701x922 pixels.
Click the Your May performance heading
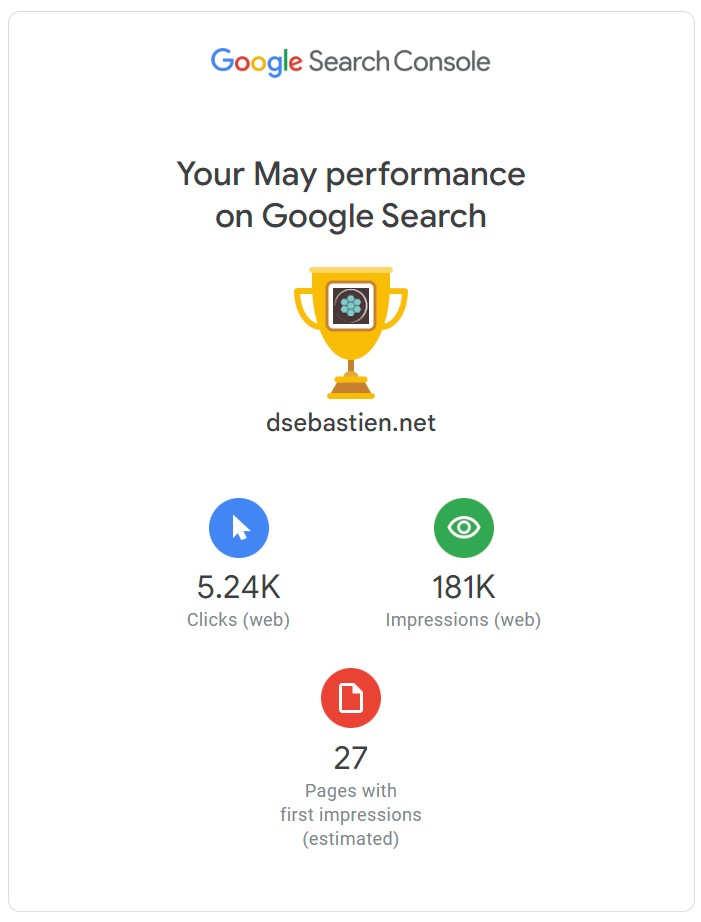click(x=351, y=175)
